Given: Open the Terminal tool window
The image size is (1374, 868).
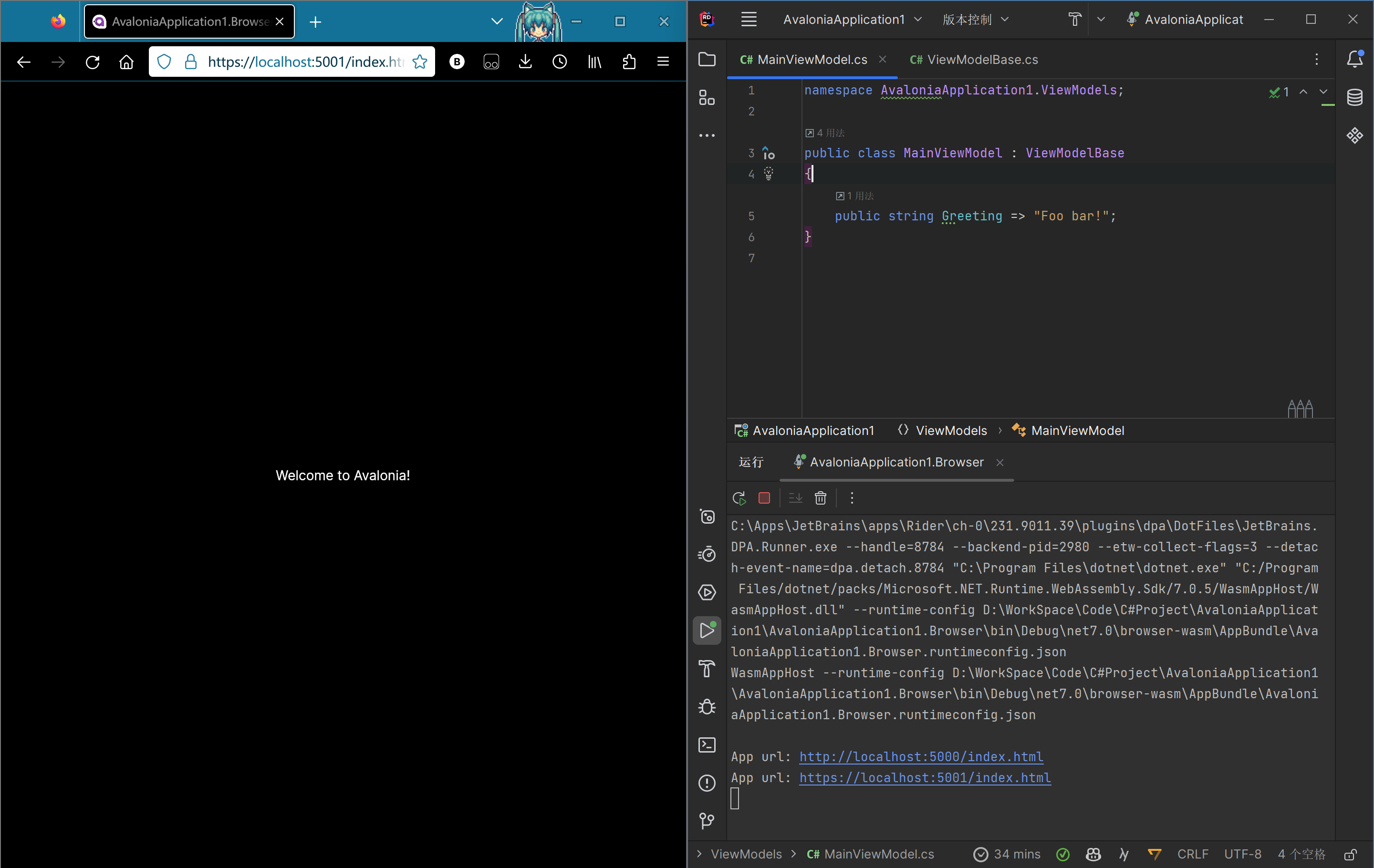Looking at the screenshot, I should 707,745.
